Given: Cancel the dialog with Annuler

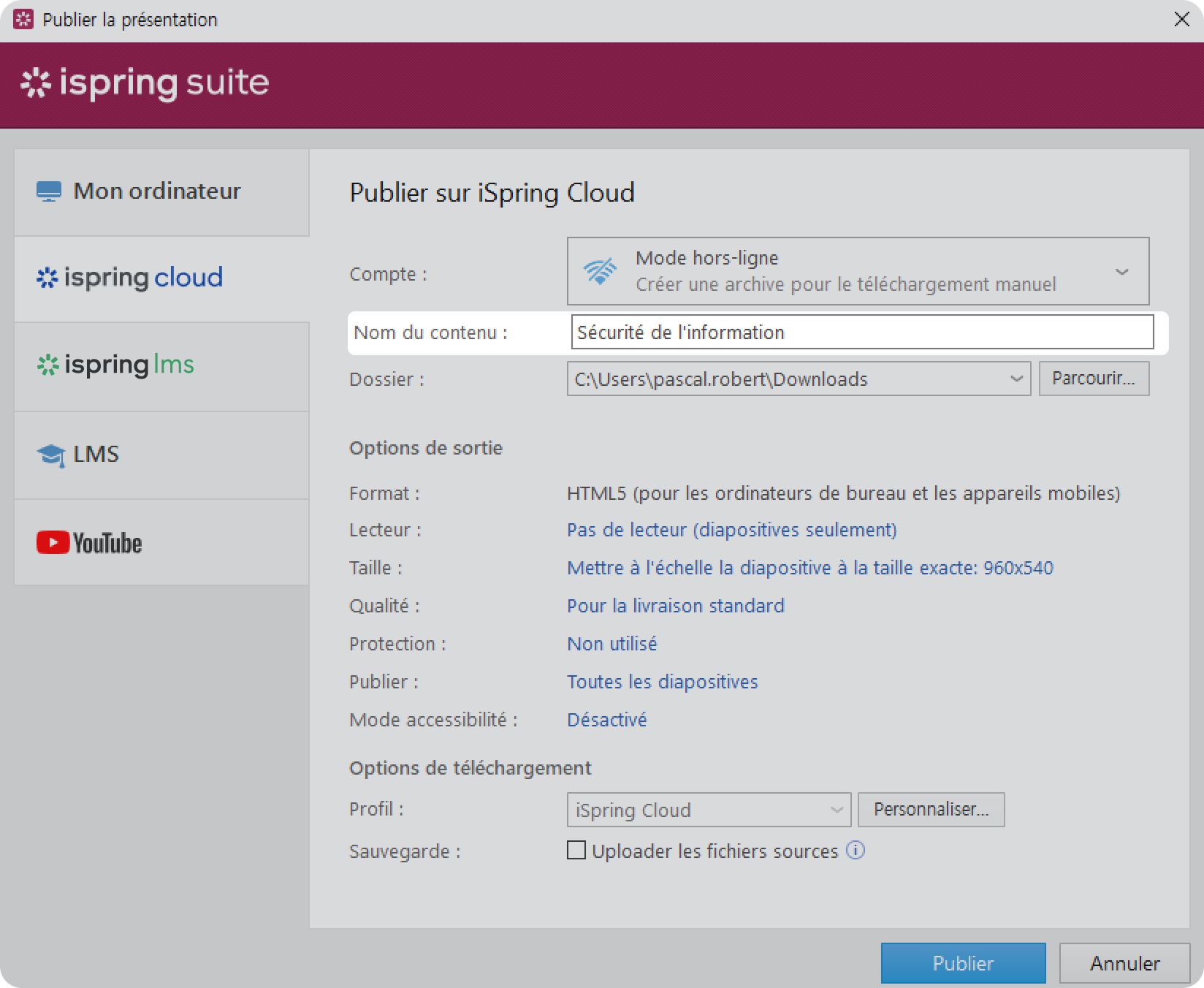Looking at the screenshot, I should pyautogui.click(x=1124, y=963).
